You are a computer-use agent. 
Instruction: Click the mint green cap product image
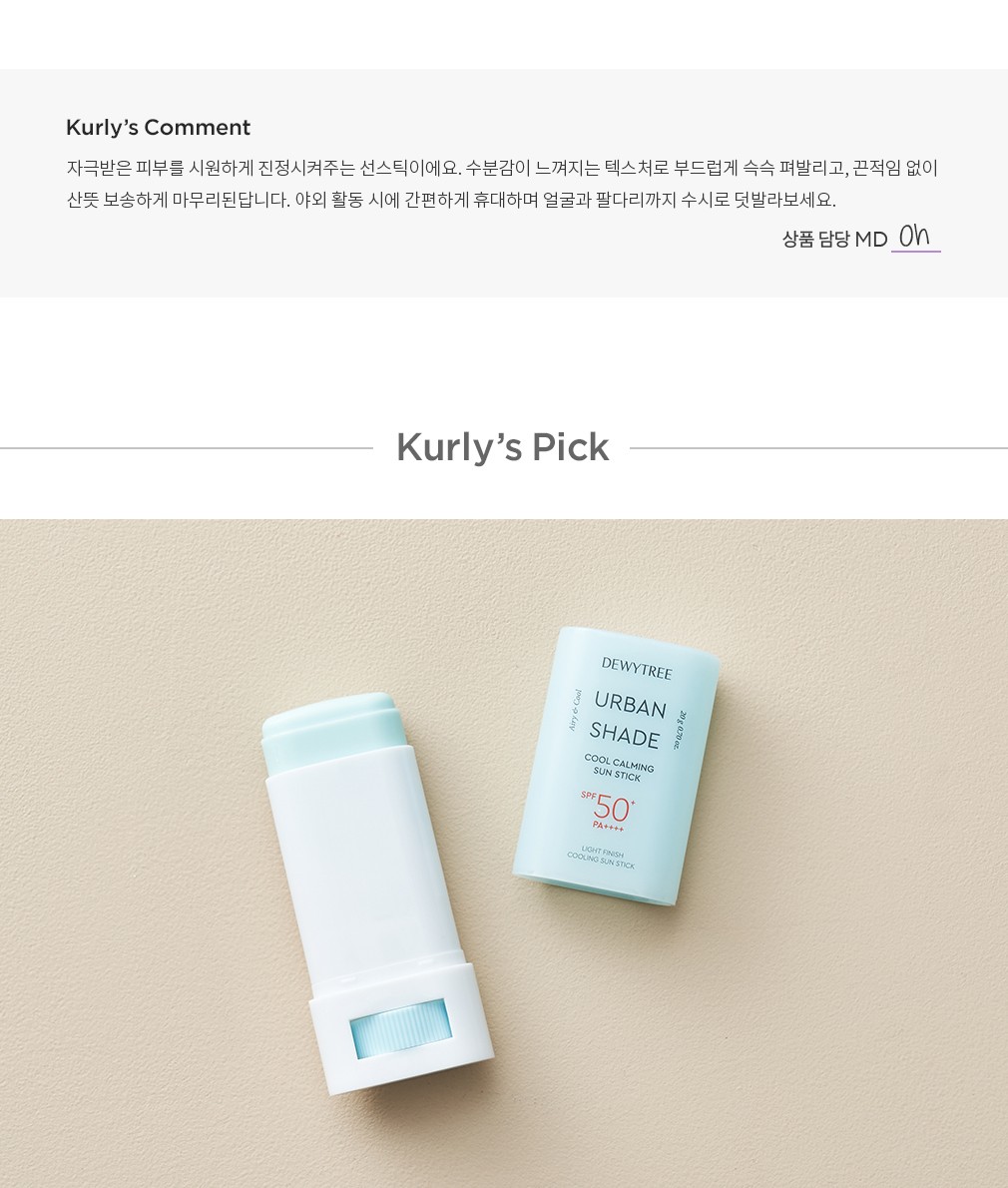[x=617, y=766]
